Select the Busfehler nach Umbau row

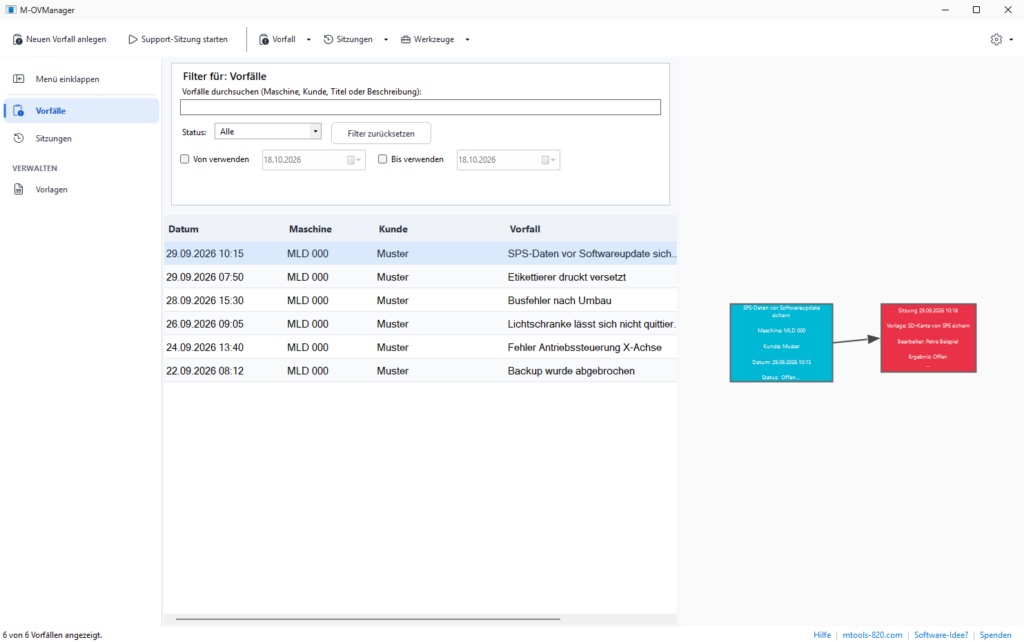421,300
